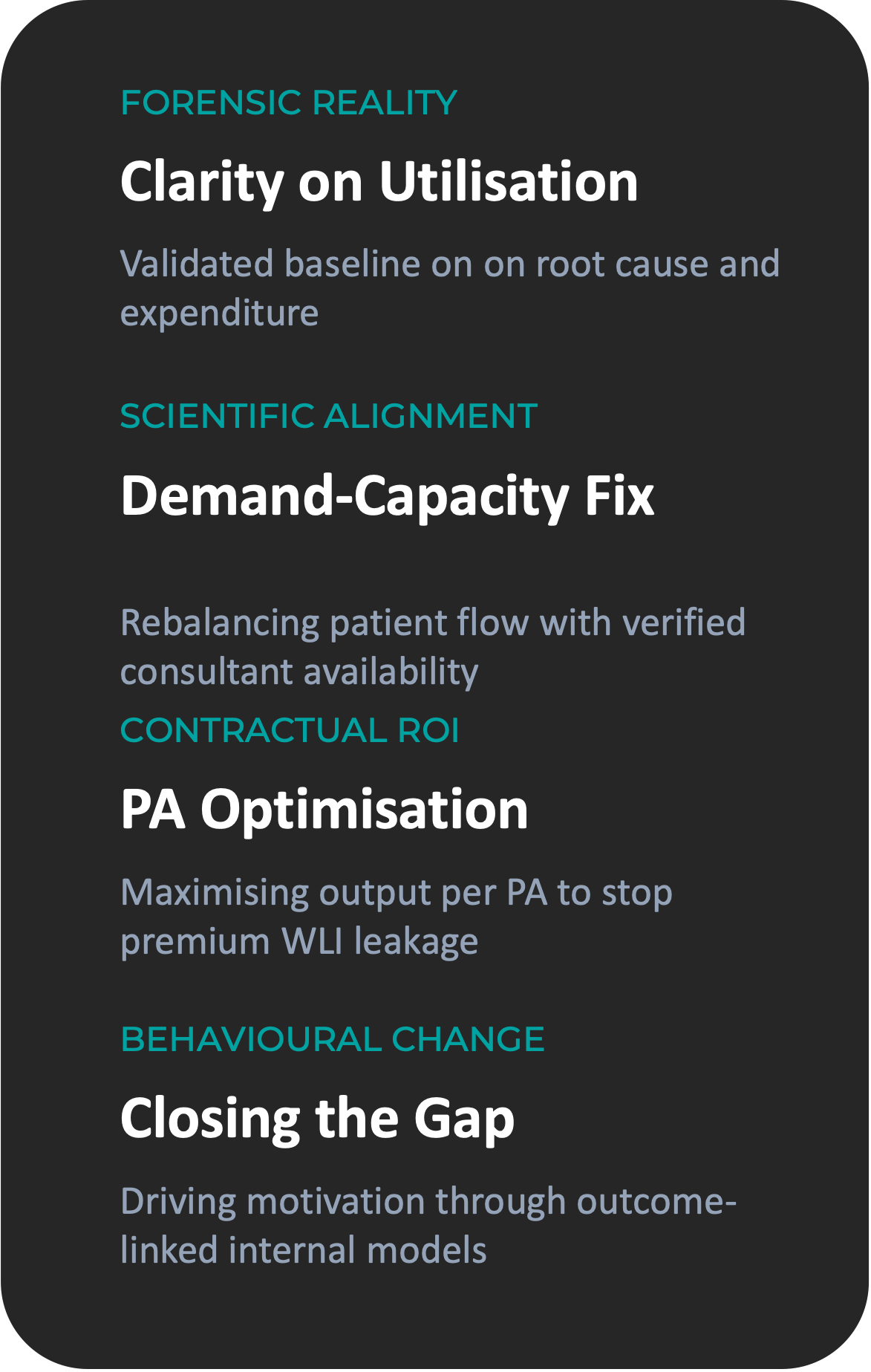The height and width of the screenshot is (1372, 871).
Task: Select the PA Optimisation heading
Action: point(324,809)
